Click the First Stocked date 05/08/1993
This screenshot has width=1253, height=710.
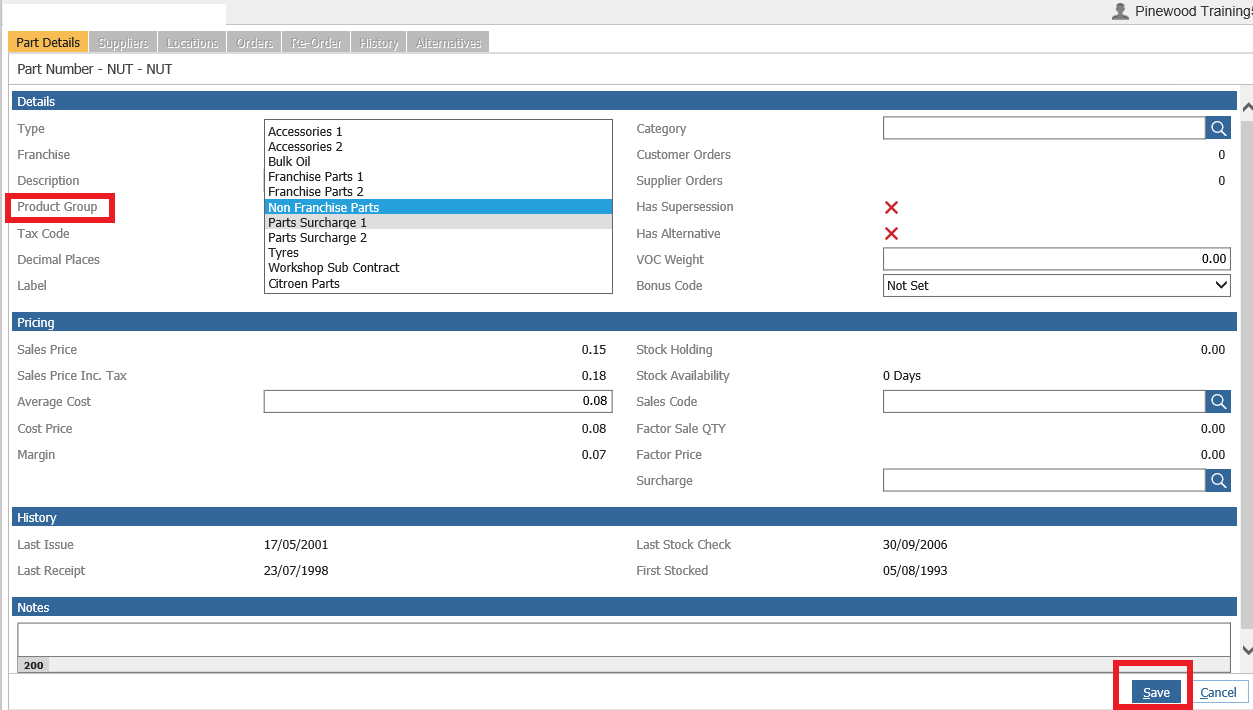[915, 571]
